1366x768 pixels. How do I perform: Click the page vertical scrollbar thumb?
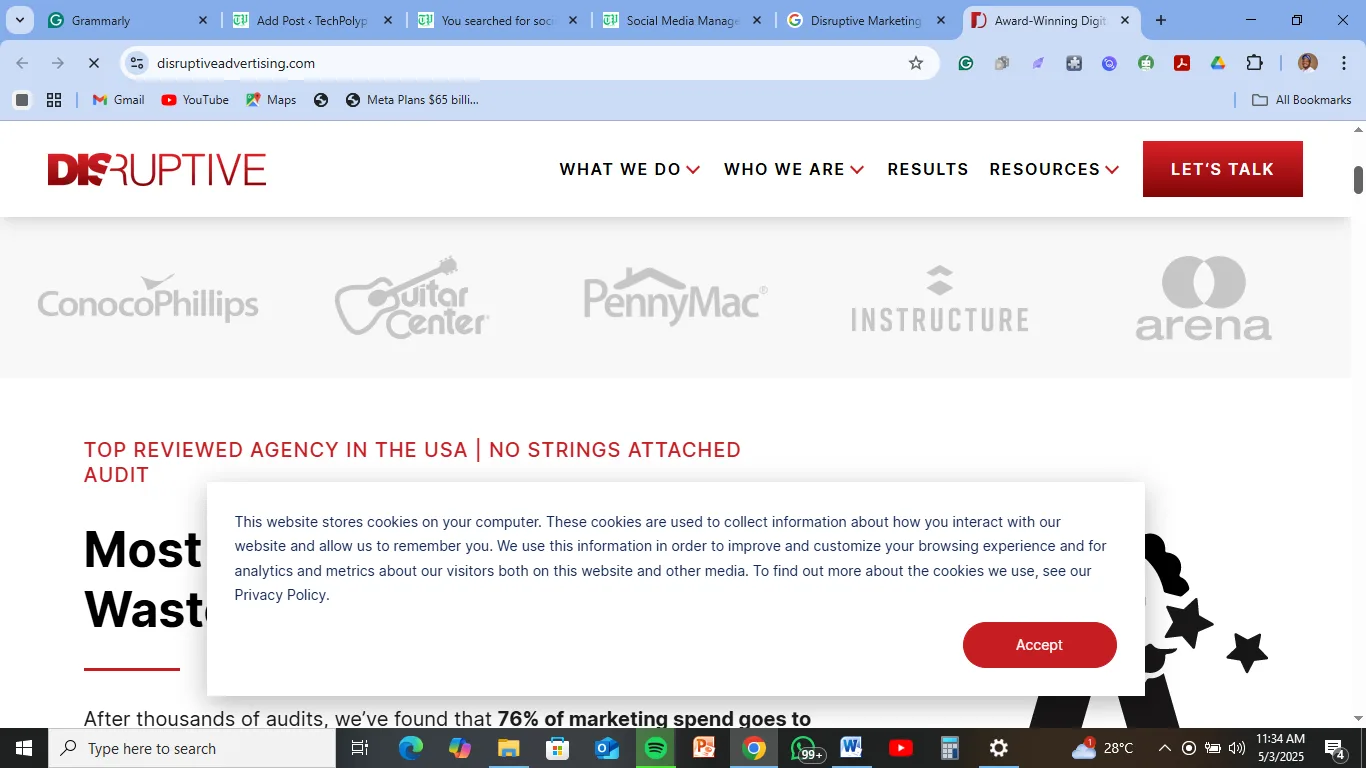click(1359, 180)
